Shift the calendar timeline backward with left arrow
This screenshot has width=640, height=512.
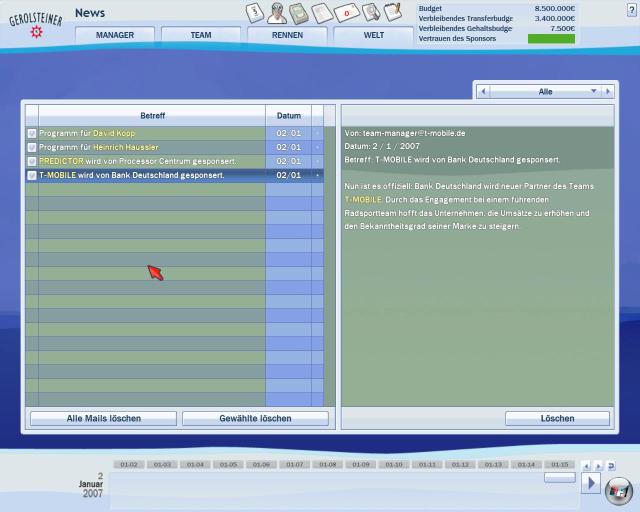point(587,466)
